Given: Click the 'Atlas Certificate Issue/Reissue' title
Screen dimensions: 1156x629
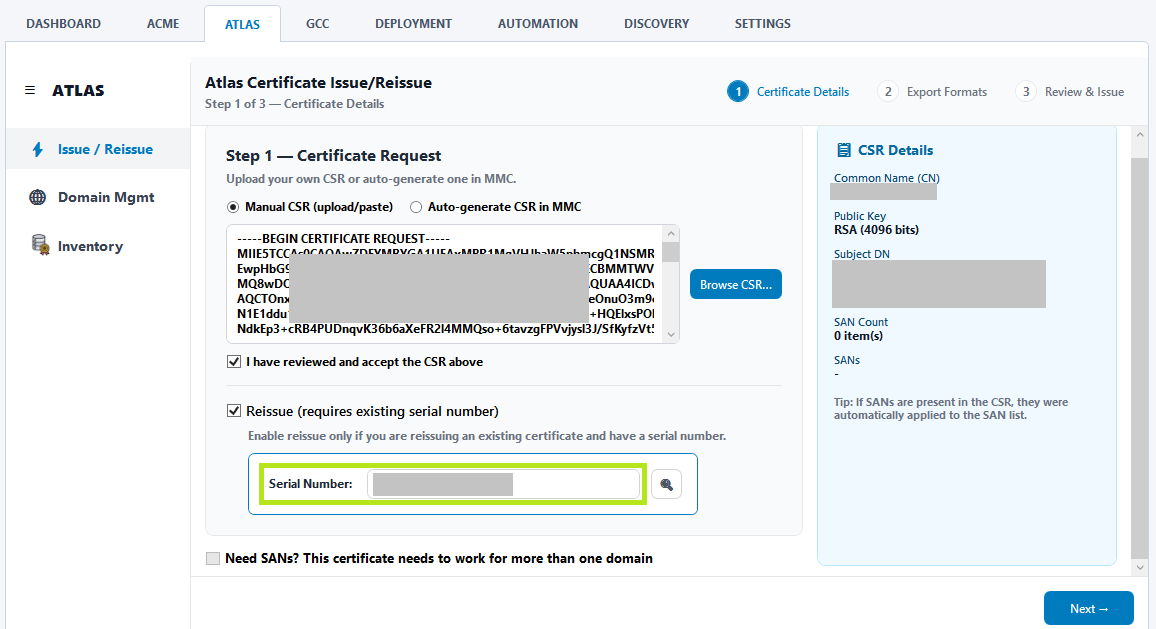Looking at the screenshot, I should [318, 83].
